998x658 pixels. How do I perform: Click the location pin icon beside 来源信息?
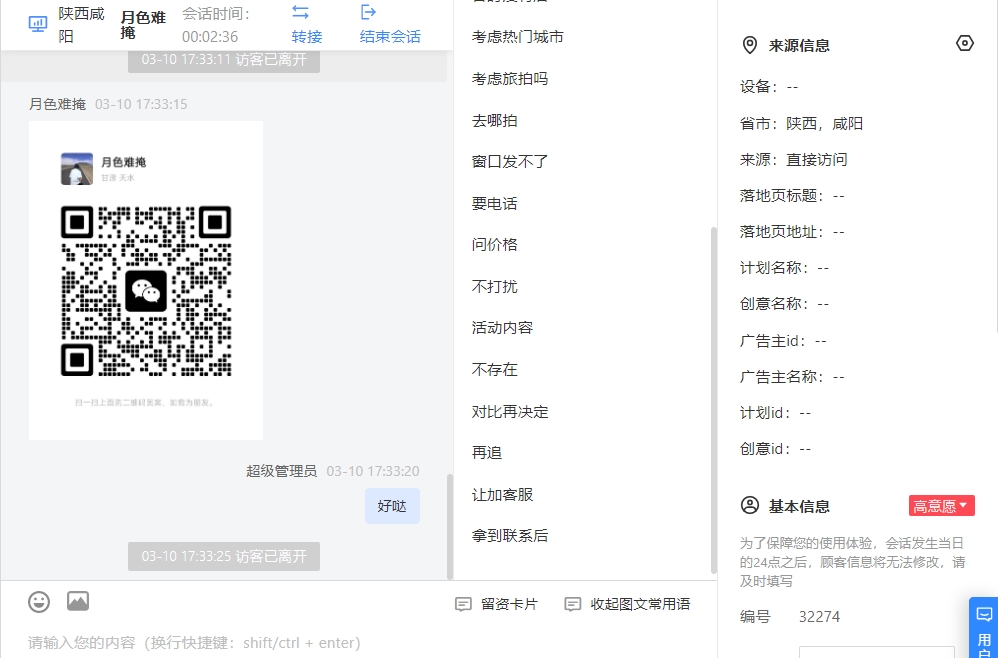750,45
